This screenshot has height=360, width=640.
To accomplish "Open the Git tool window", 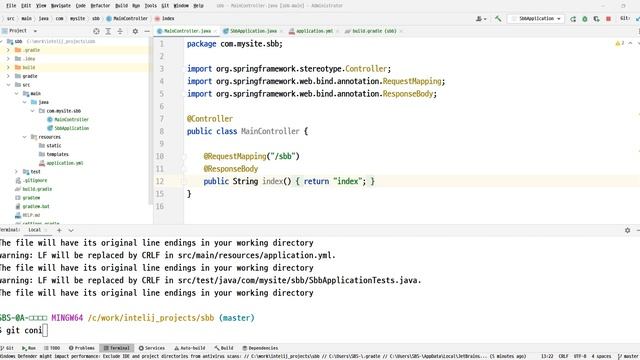I will tap(7, 348).
